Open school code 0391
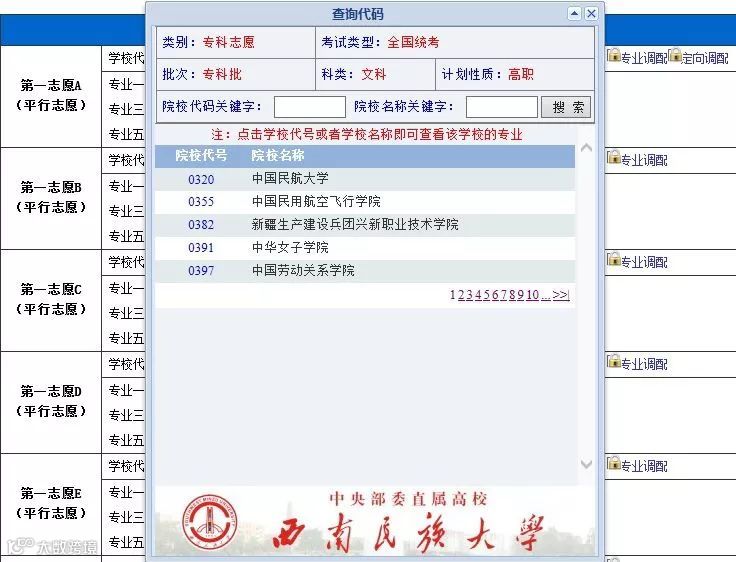This screenshot has width=736, height=562. point(201,248)
